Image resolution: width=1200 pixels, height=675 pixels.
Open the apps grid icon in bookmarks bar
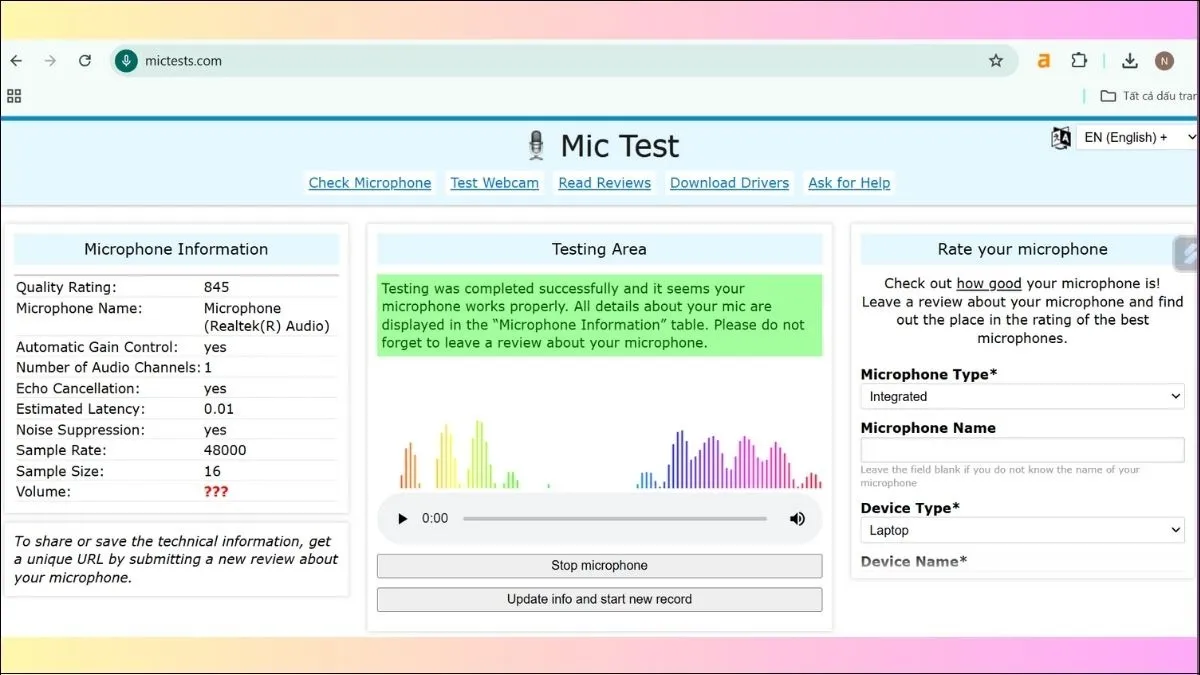(14, 96)
